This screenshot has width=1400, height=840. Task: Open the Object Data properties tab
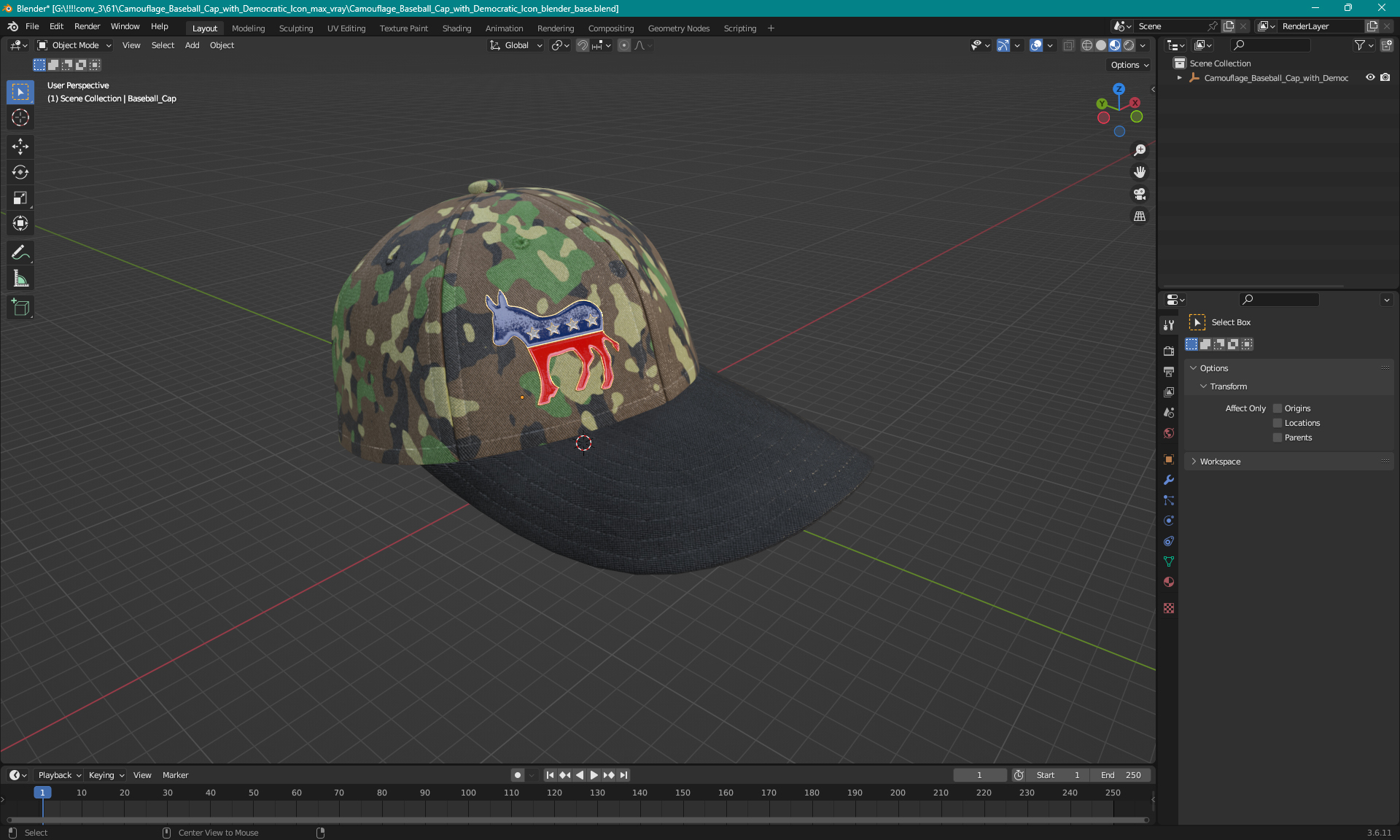[1169, 561]
